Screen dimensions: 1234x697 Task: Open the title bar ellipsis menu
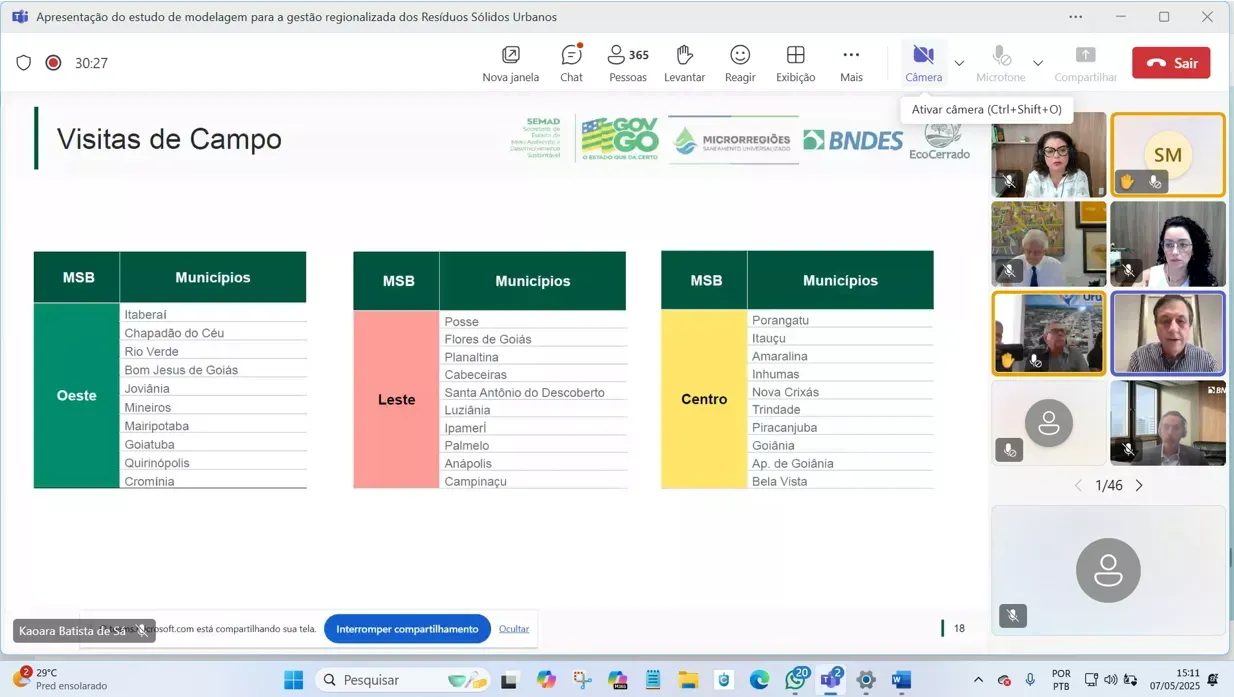[1075, 17]
